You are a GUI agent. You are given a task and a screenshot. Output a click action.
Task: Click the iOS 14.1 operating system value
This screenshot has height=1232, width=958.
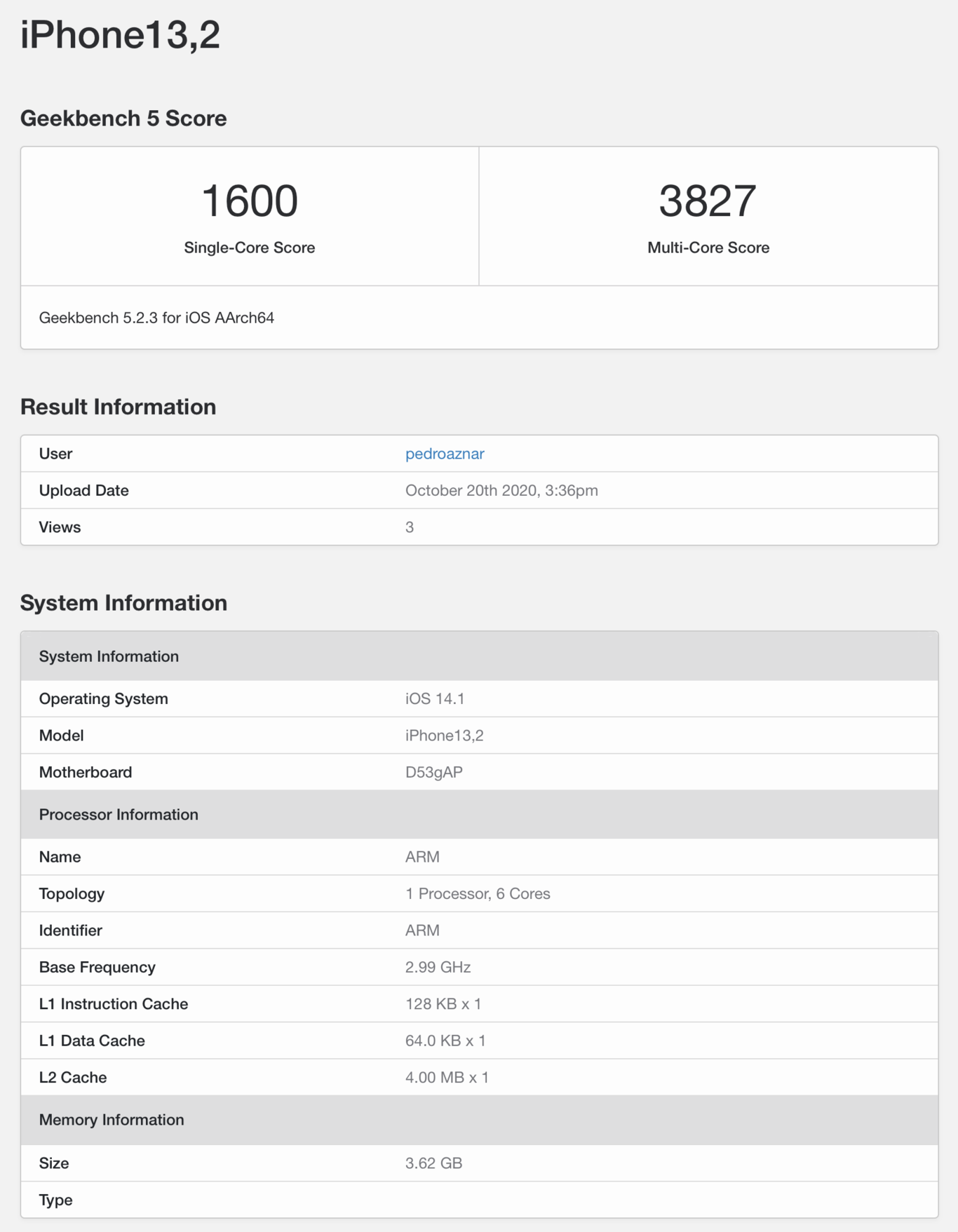[435, 699]
